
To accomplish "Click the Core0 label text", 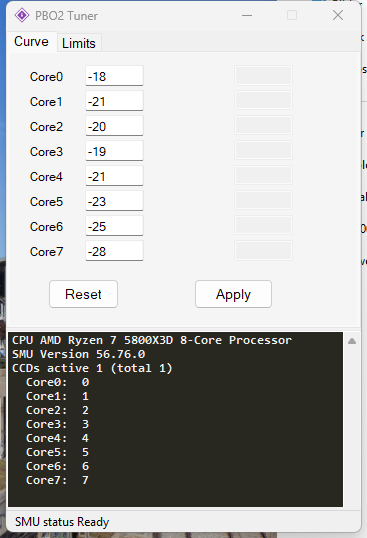I will pyautogui.click(x=46, y=77).
